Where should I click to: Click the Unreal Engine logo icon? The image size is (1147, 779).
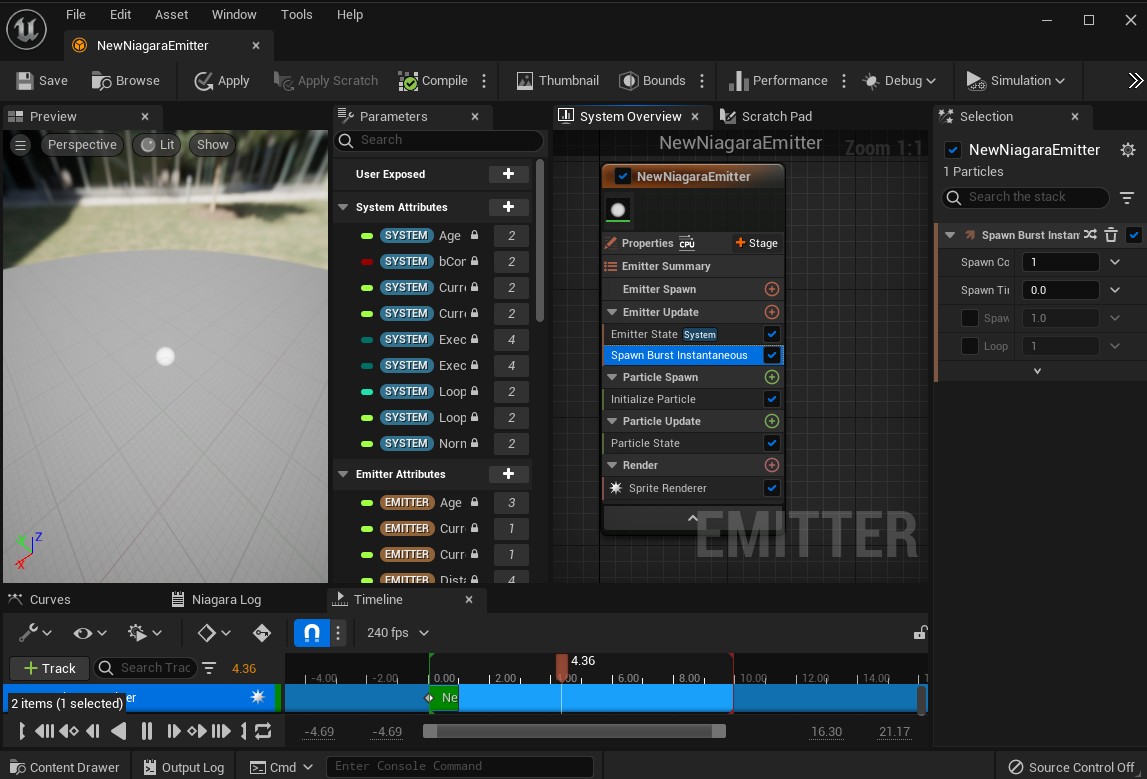coord(26,29)
